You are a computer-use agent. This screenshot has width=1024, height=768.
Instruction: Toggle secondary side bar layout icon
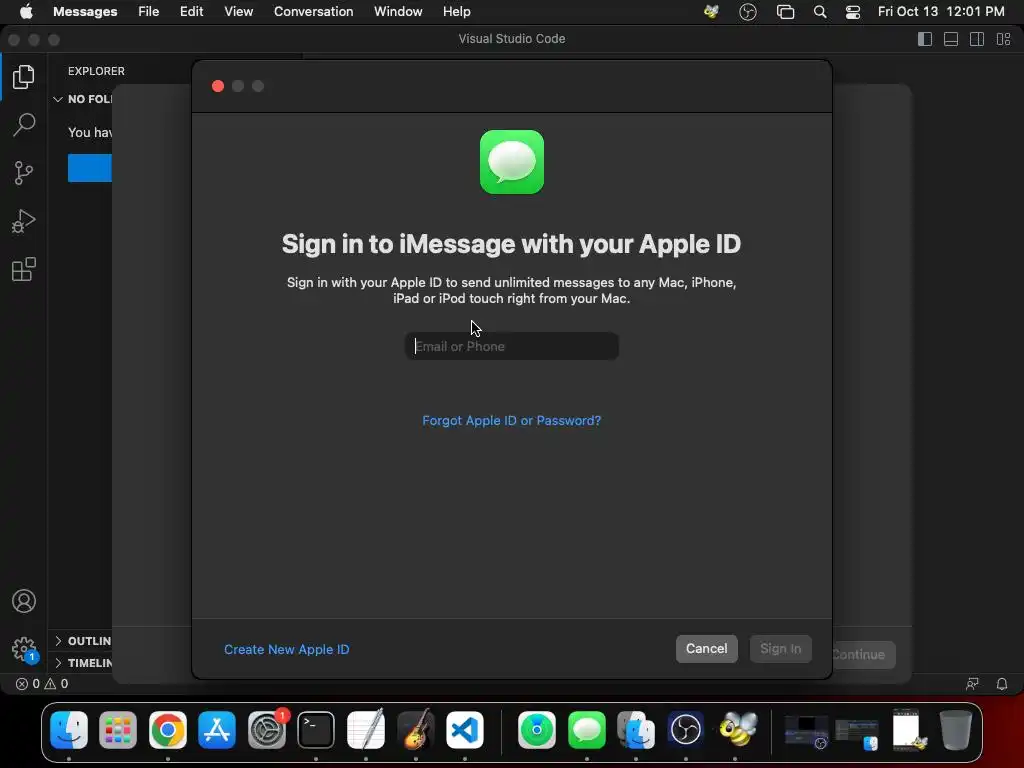977,39
